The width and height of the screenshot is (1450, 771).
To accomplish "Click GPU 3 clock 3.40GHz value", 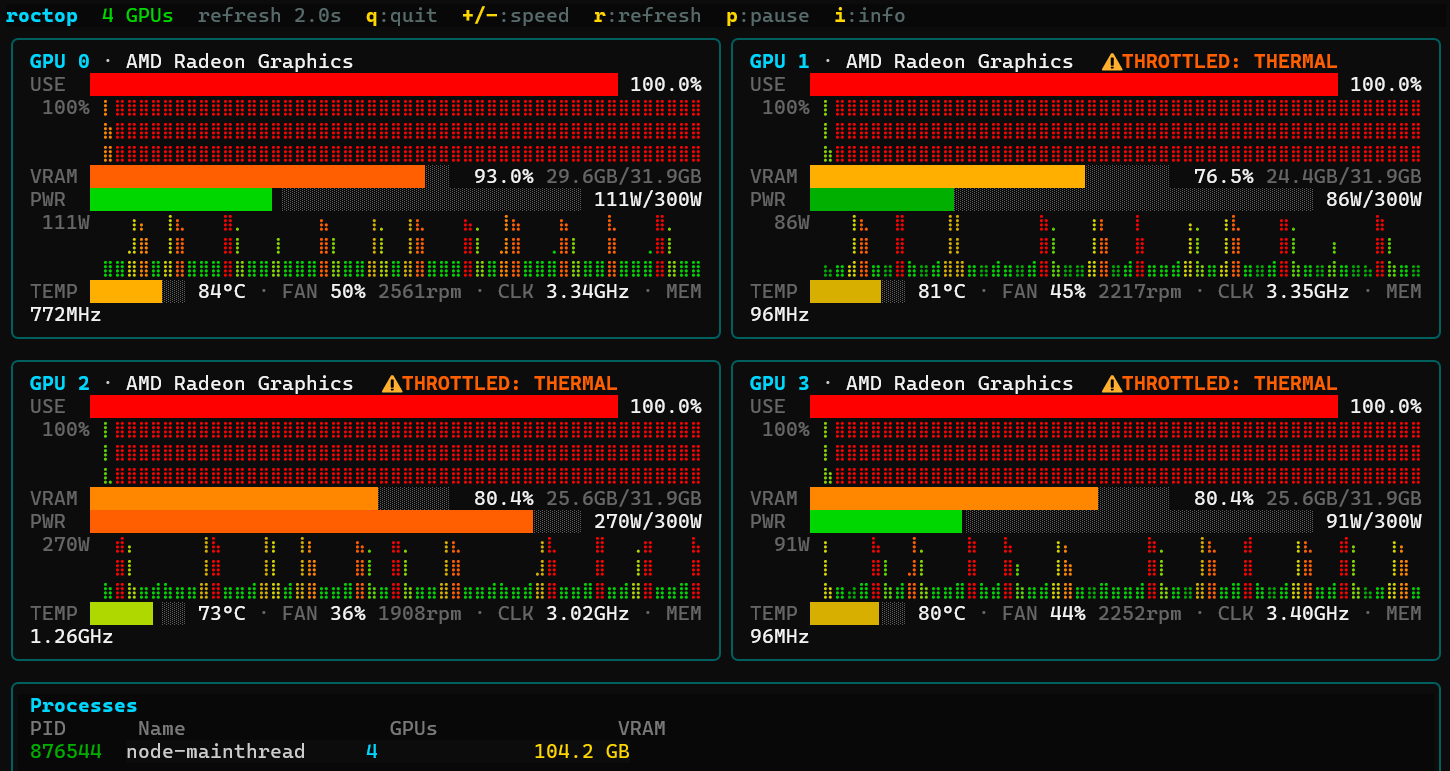I will 1307,613.
